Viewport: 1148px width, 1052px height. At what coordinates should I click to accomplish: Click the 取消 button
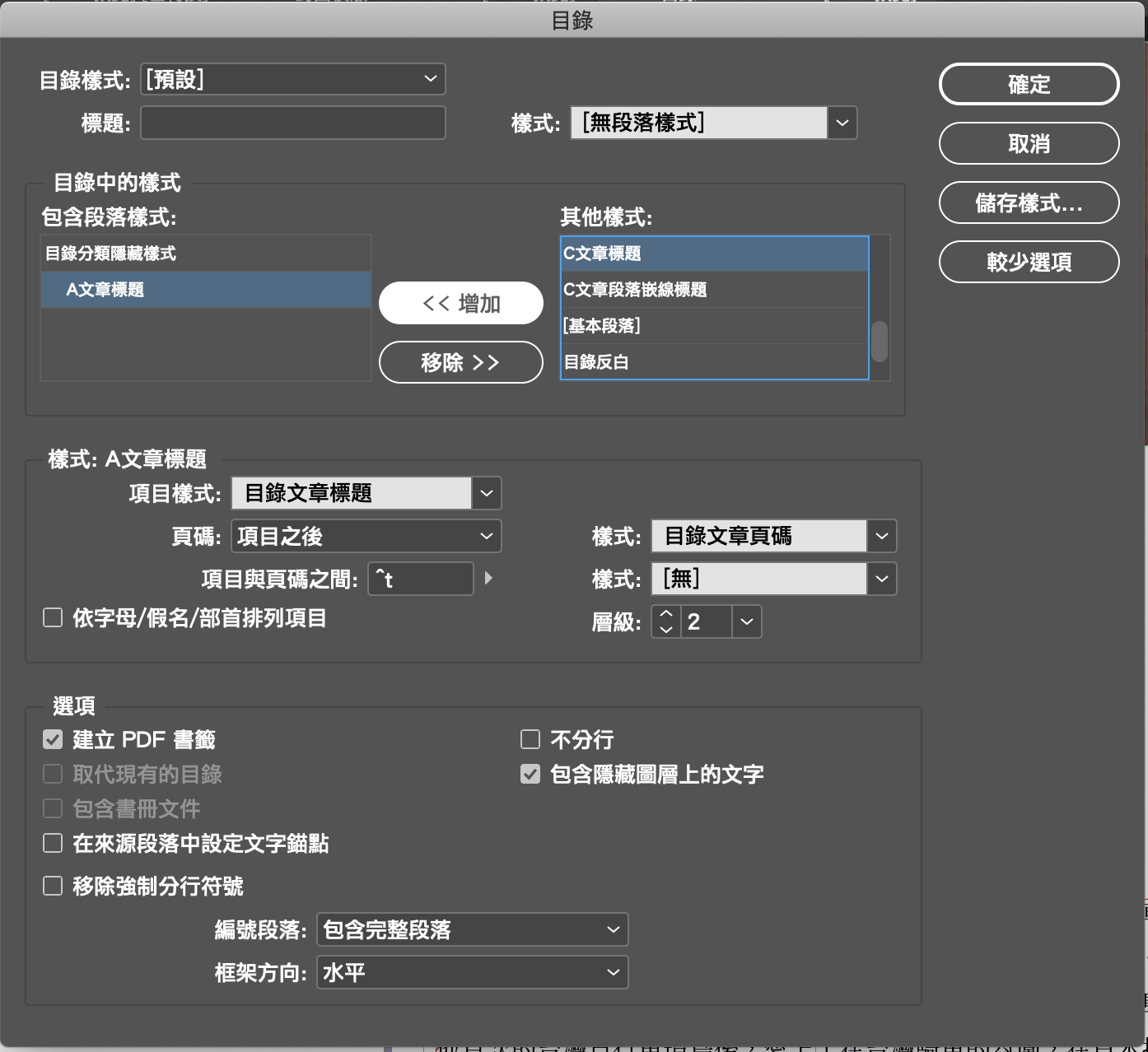(1029, 143)
